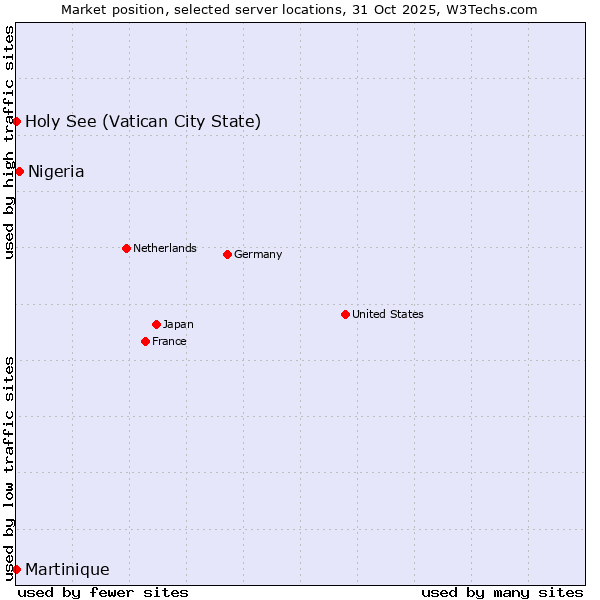
Task: Click the red Nigeria data point marker
Action: click(19, 171)
